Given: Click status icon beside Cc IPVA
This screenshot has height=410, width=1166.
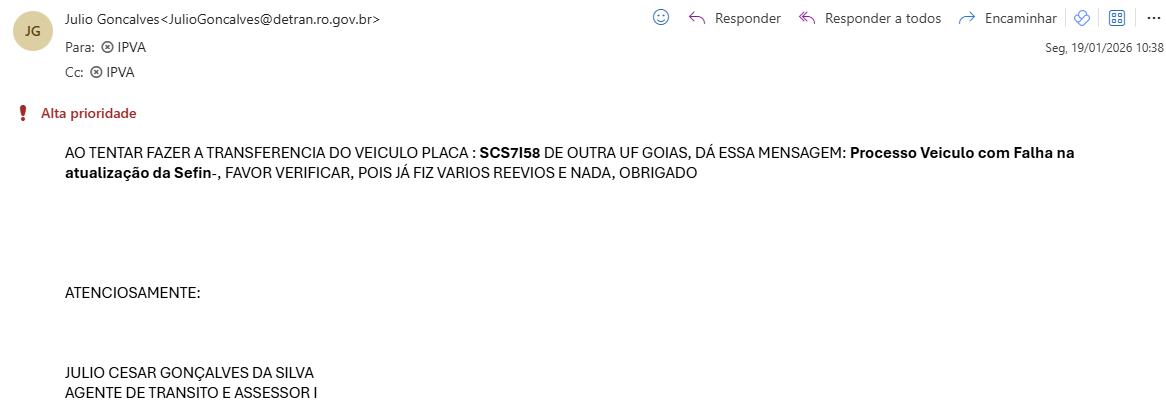Looking at the screenshot, I should 96,72.
